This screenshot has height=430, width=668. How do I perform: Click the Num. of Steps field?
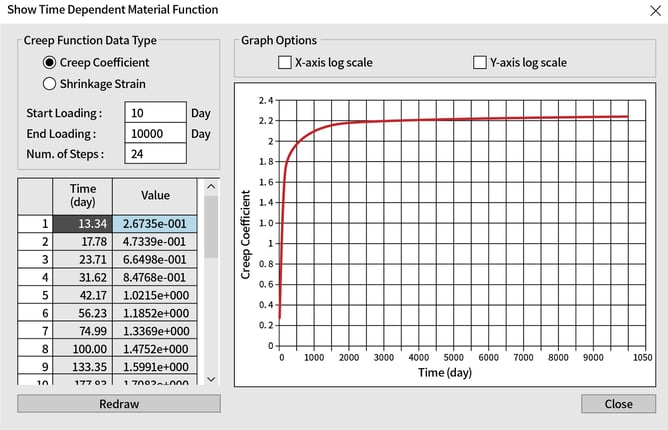click(x=155, y=154)
